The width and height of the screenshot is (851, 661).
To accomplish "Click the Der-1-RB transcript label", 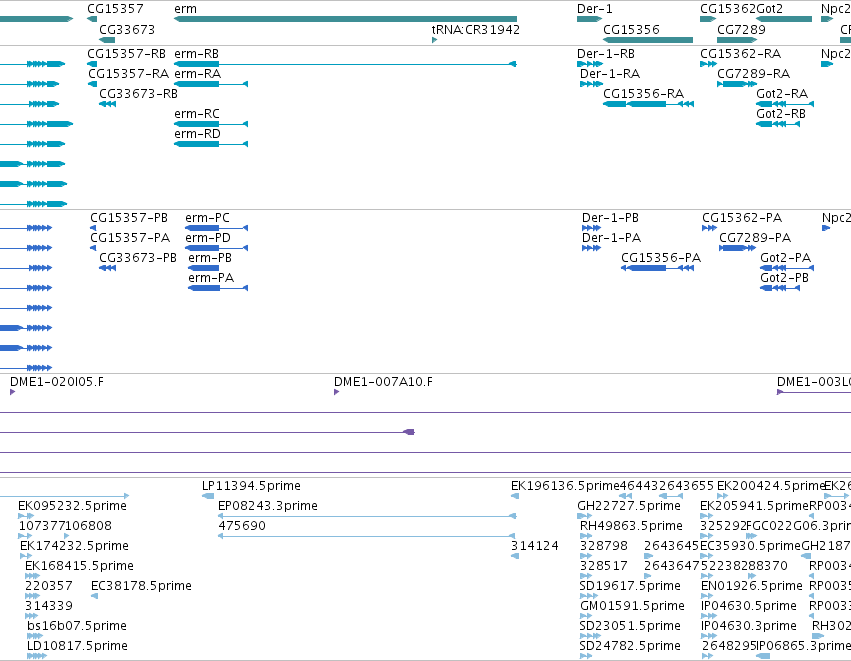I will pos(606,54).
